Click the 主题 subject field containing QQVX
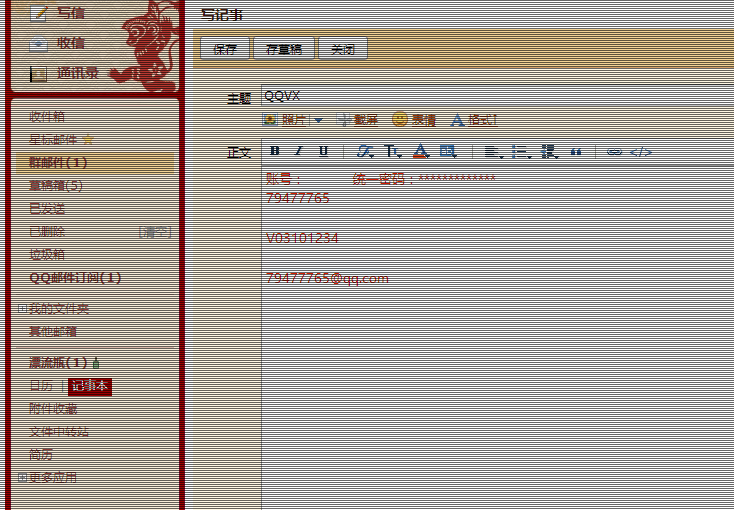Viewport: 734px width, 510px height. 497,96
